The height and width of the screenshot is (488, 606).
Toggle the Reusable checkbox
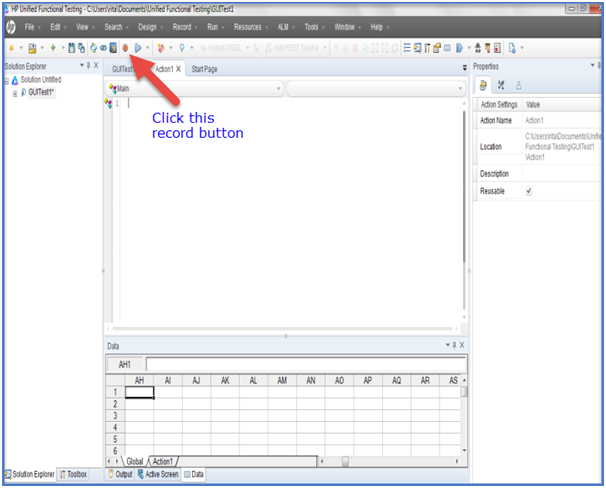pos(529,191)
